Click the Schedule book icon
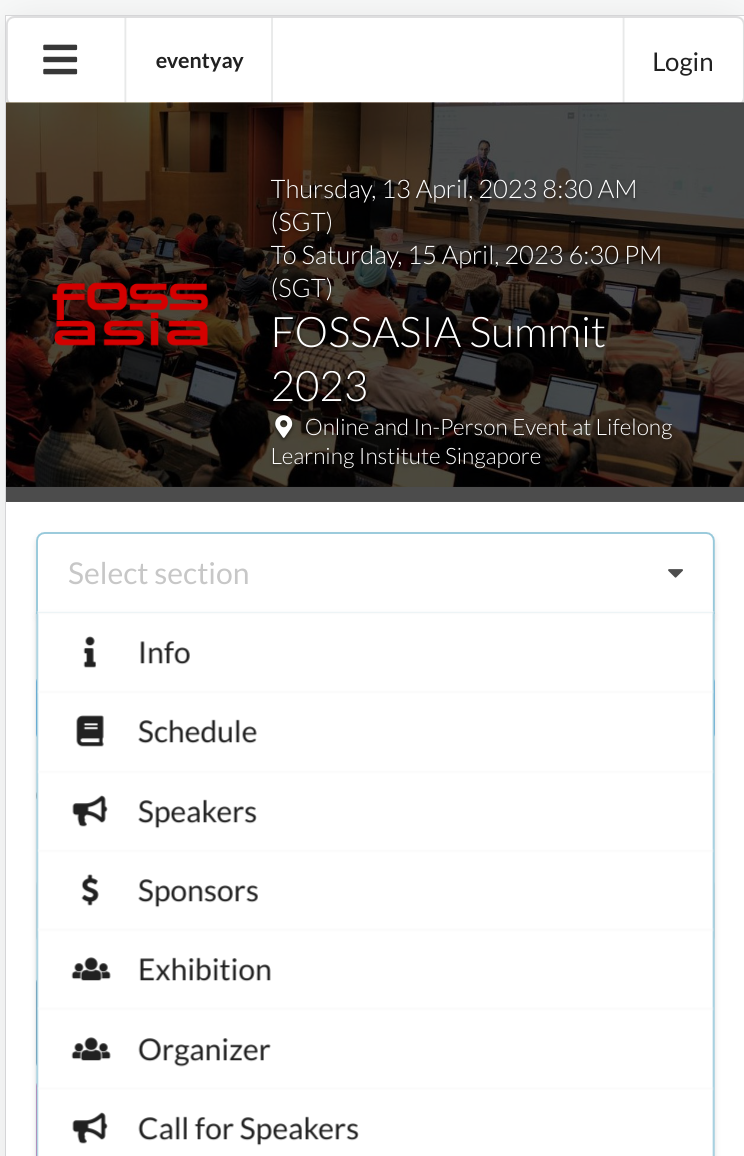This screenshot has width=744, height=1156. tap(90, 731)
